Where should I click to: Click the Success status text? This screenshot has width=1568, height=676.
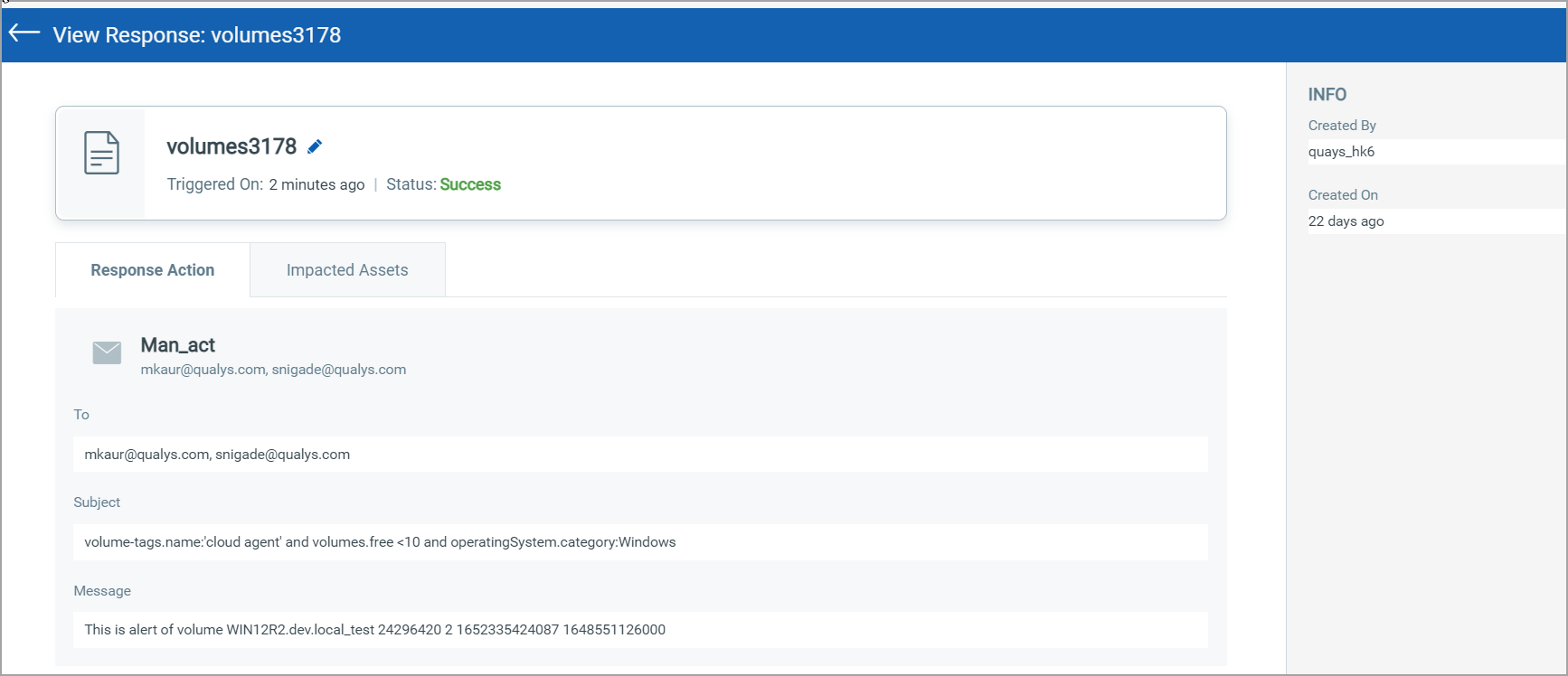pos(470,184)
